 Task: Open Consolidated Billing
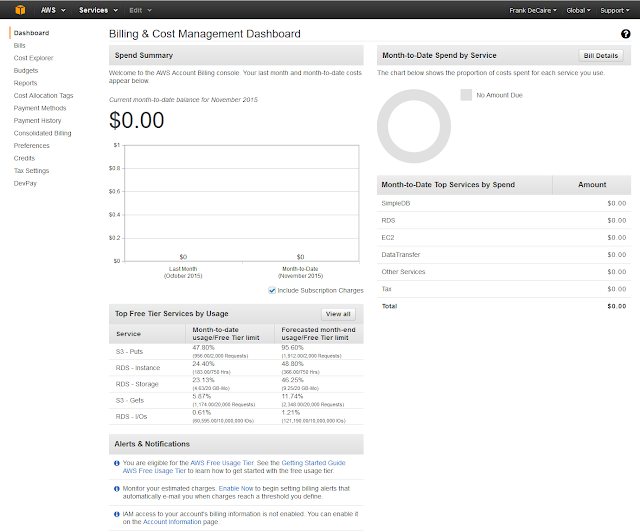pyautogui.click(x=42, y=133)
